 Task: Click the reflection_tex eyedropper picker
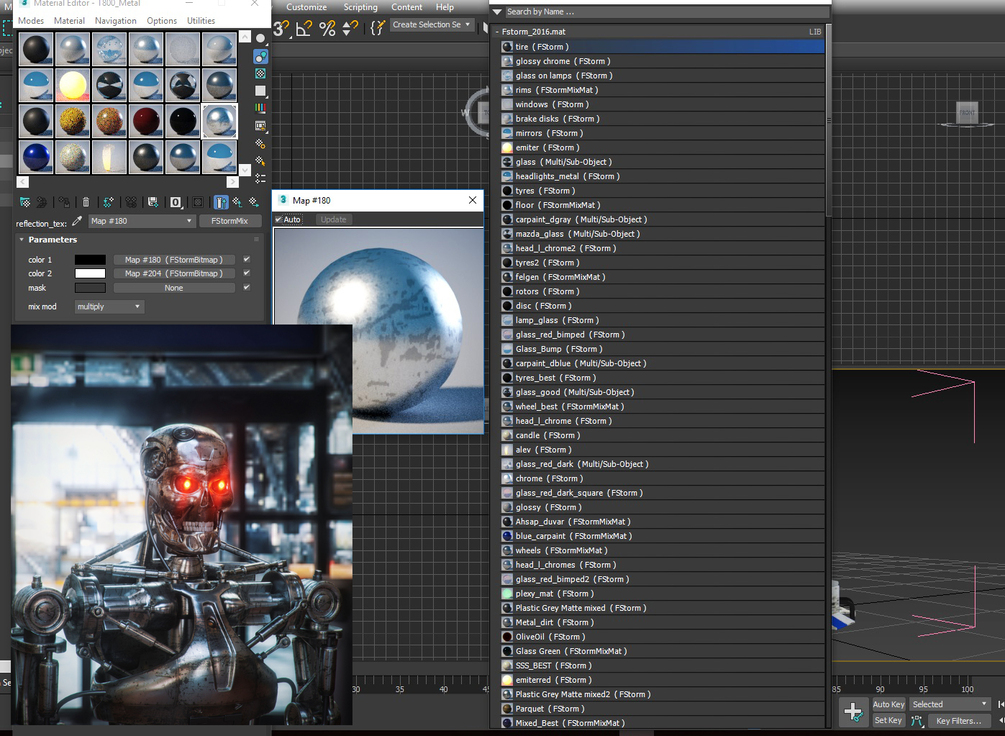(x=75, y=221)
